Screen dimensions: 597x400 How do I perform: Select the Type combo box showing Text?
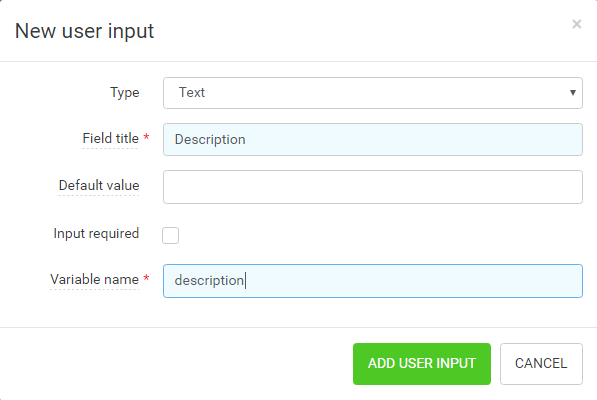pos(373,93)
